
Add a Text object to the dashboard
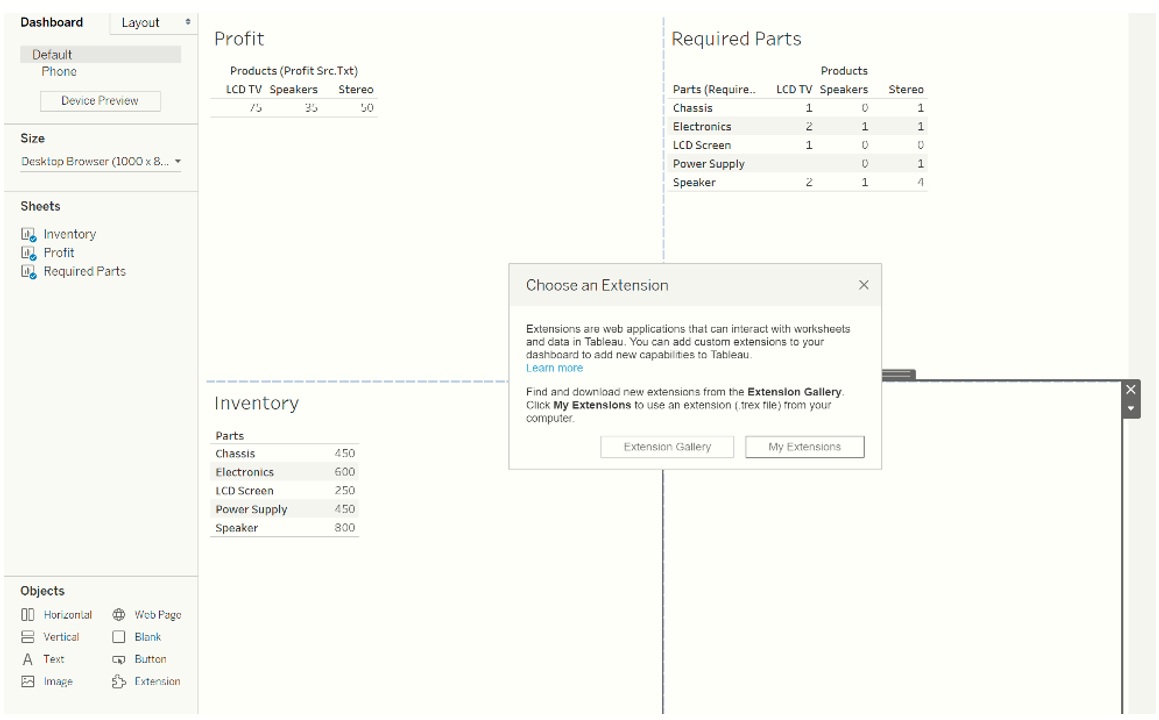pos(52,659)
